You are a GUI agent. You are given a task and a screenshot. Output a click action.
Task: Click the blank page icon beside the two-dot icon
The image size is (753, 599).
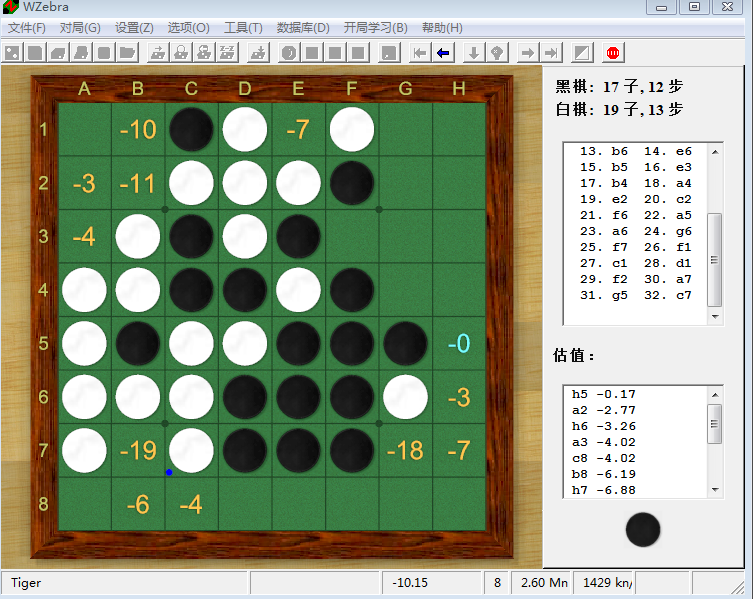click(36, 52)
